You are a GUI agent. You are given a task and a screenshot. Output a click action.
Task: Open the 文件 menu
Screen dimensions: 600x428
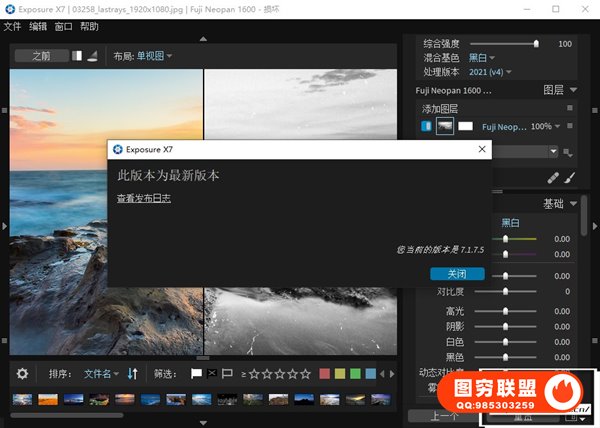point(12,26)
